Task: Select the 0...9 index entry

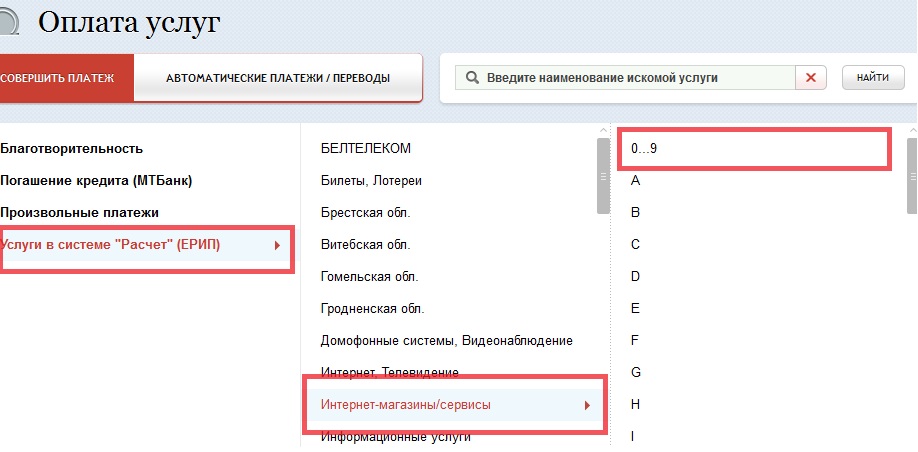Action: point(644,149)
